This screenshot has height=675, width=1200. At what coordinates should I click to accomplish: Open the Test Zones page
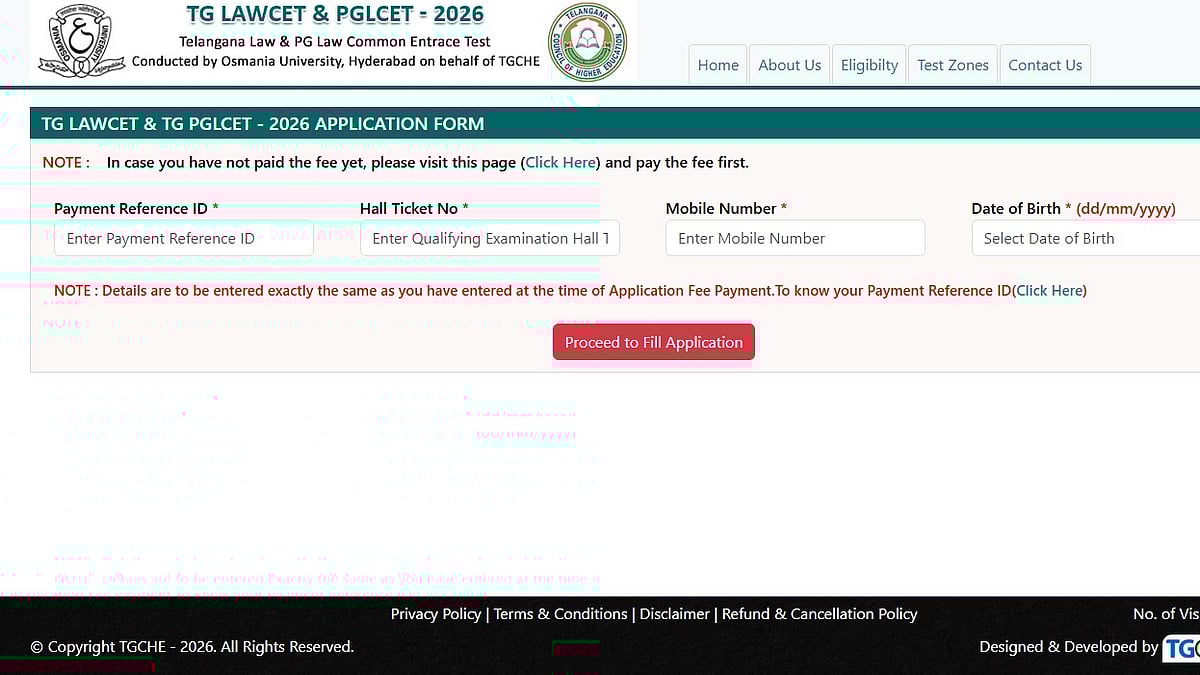952,64
